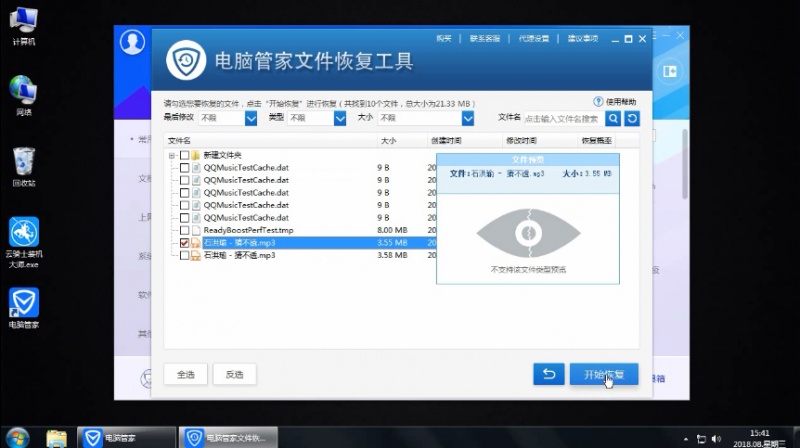The height and width of the screenshot is (448, 800).
Task: Sort by 修改时间 column header
Action: click(x=539, y=140)
